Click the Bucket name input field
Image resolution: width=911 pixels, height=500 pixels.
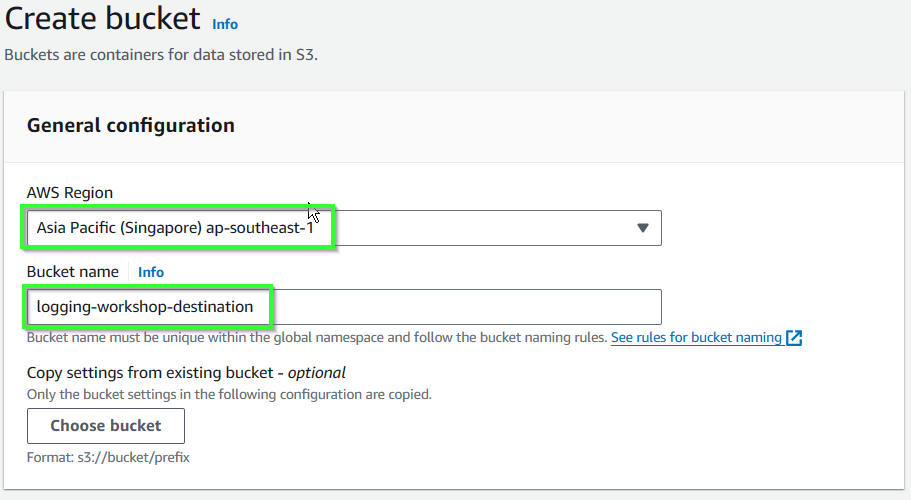344,307
